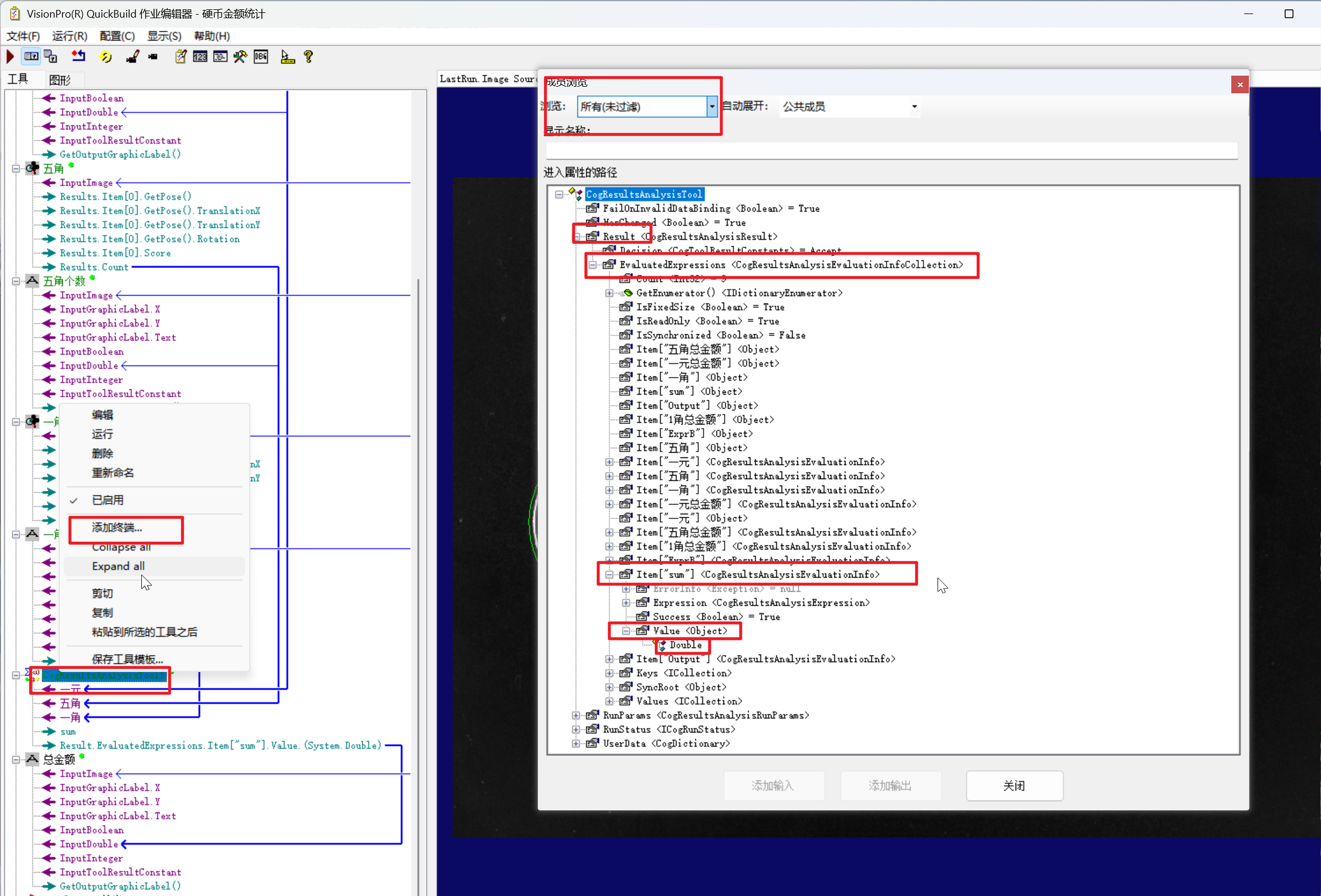This screenshot has width=1321, height=896.
Task: Toggle the highlighted side-by-side view toolbar button
Action: (x=31, y=57)
